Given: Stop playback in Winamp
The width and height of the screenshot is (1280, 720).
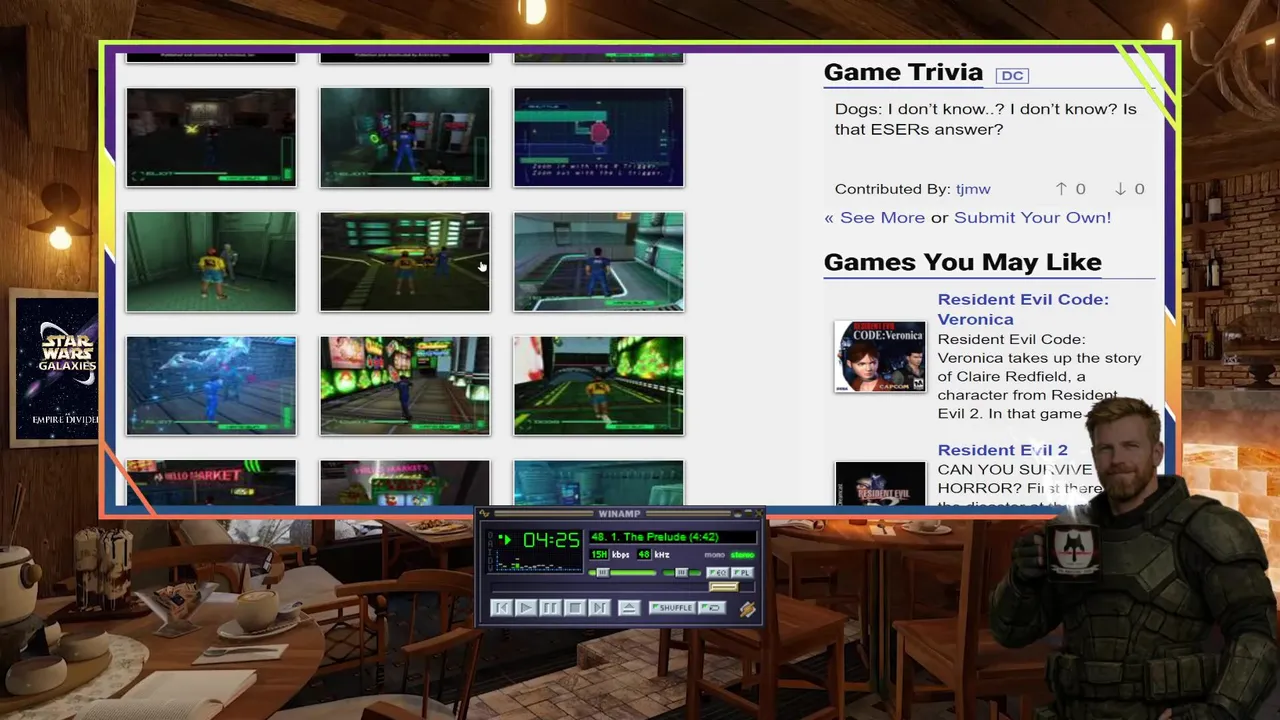Looking at the screenshot, I should [x=575, y=608].
